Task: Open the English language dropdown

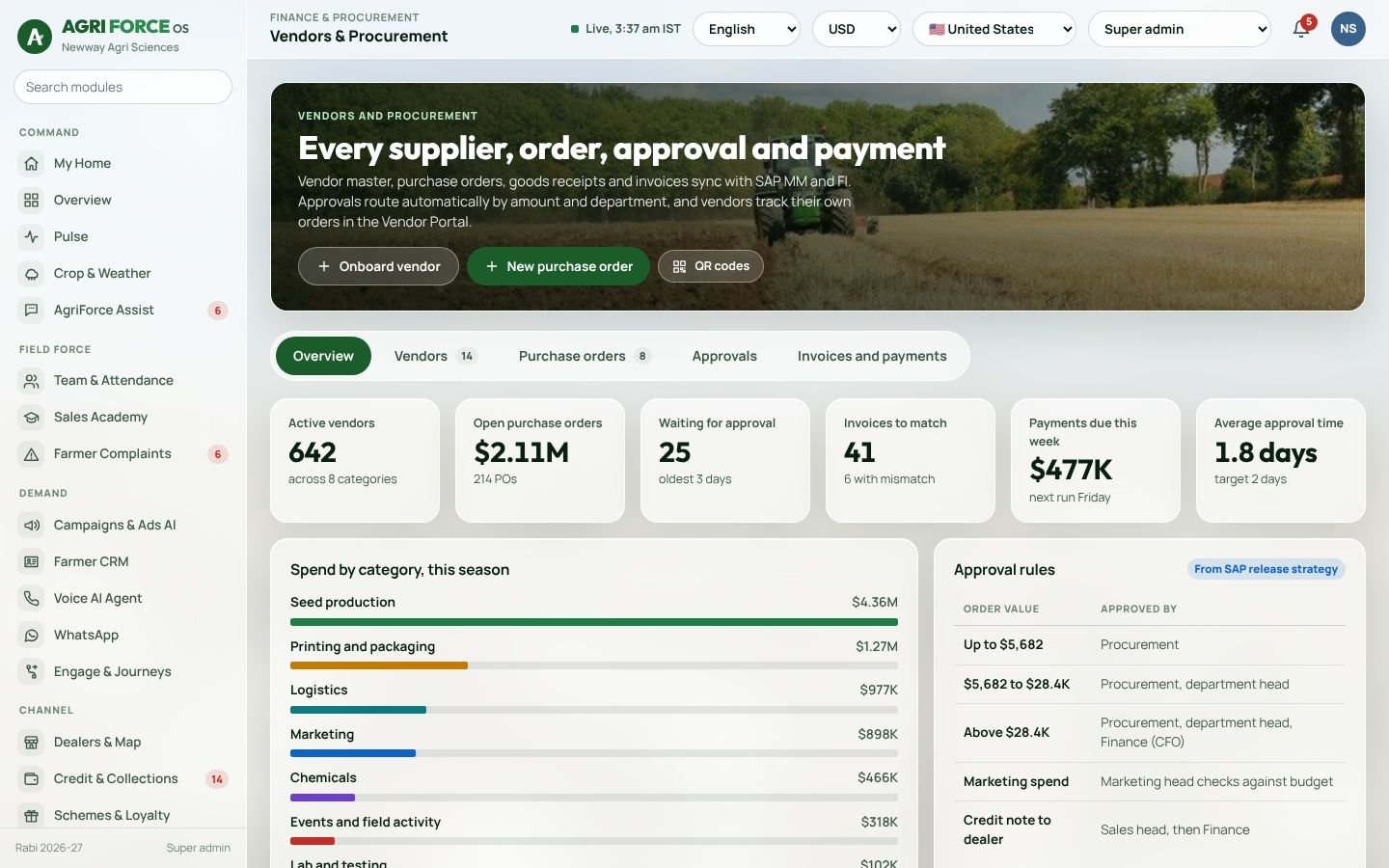Action: tap(747, 29)
